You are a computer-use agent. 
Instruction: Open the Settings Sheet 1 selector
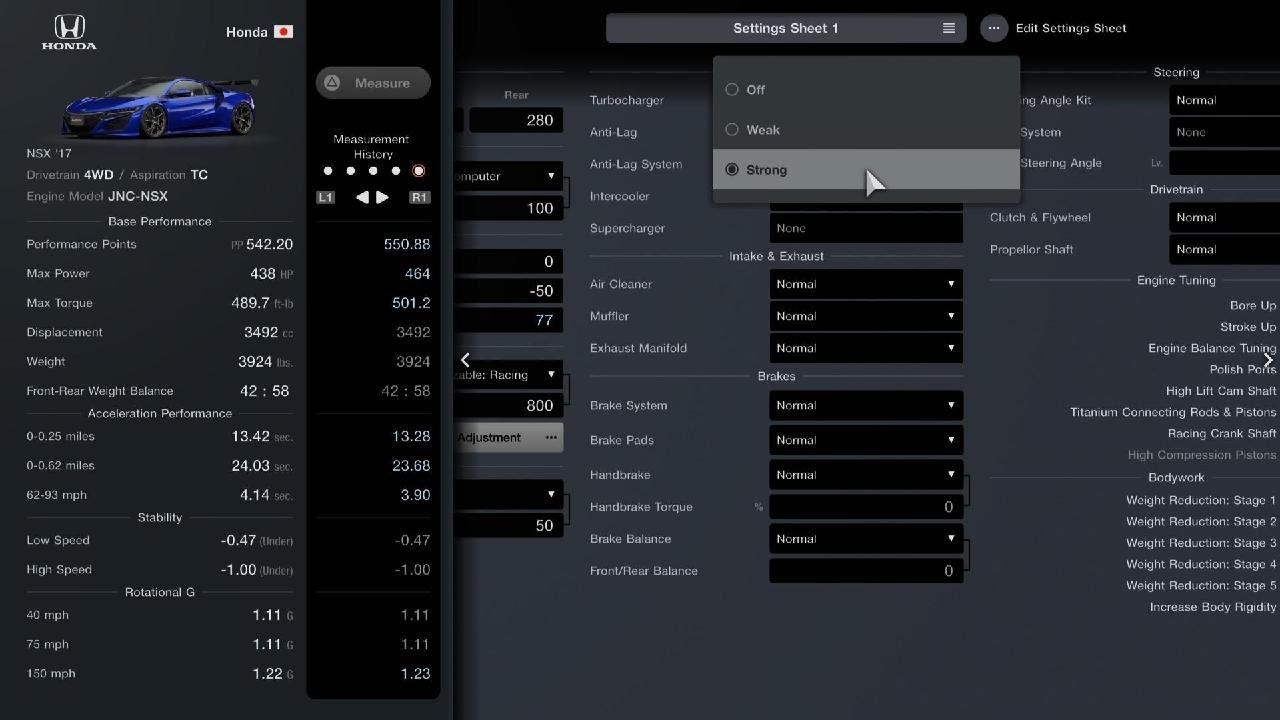(x=786, y=28)
